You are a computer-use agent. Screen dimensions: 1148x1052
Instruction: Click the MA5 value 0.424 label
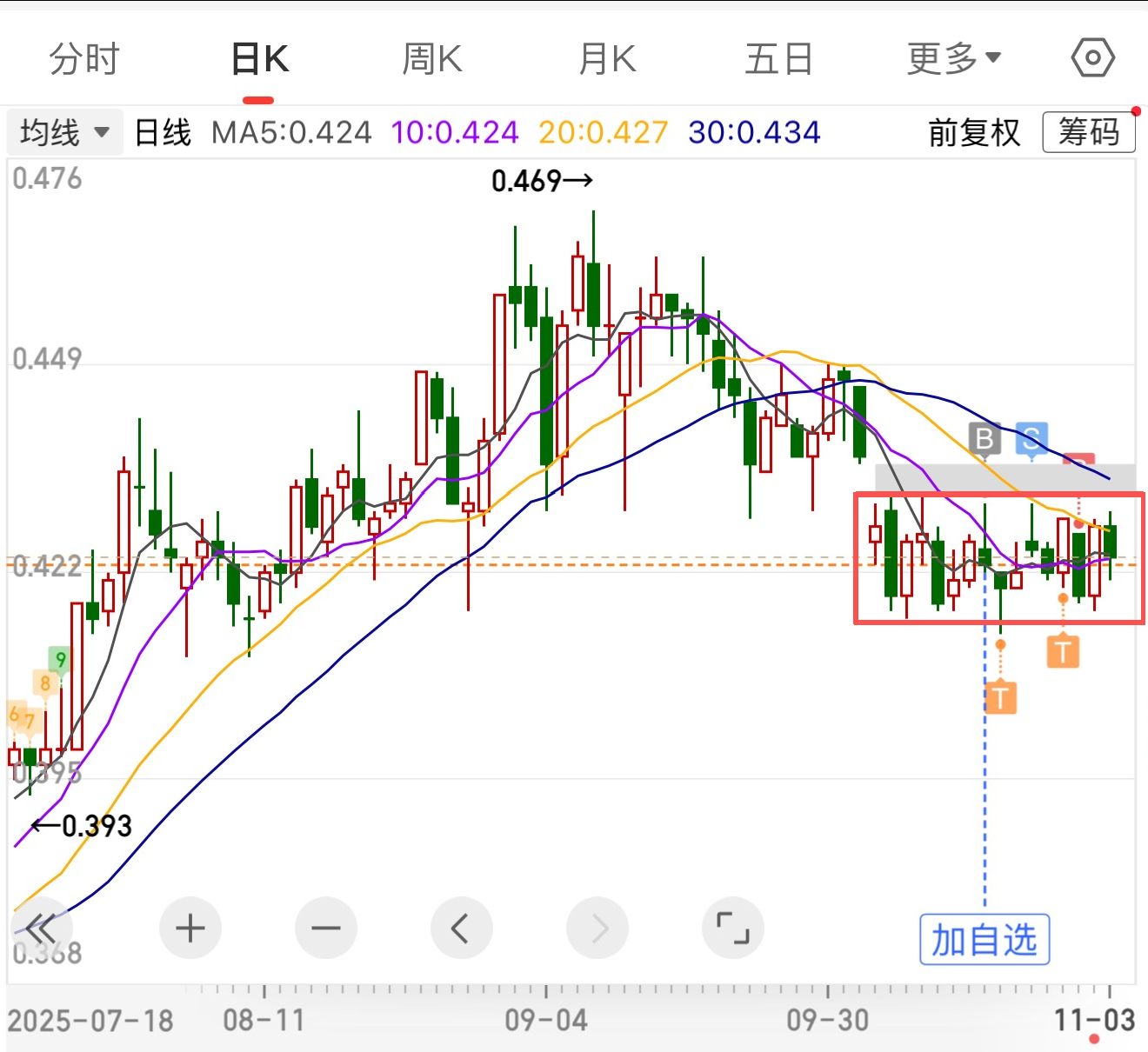291,133
